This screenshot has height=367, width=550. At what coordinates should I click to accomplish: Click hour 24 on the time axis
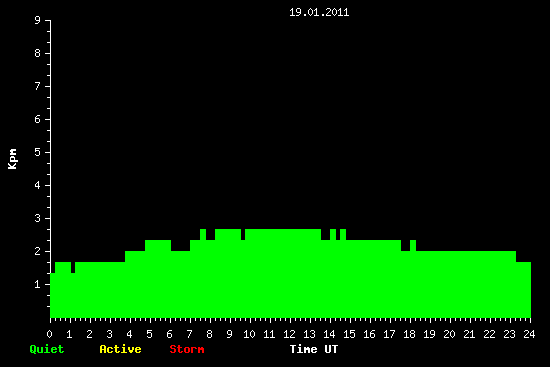(529, 334)
